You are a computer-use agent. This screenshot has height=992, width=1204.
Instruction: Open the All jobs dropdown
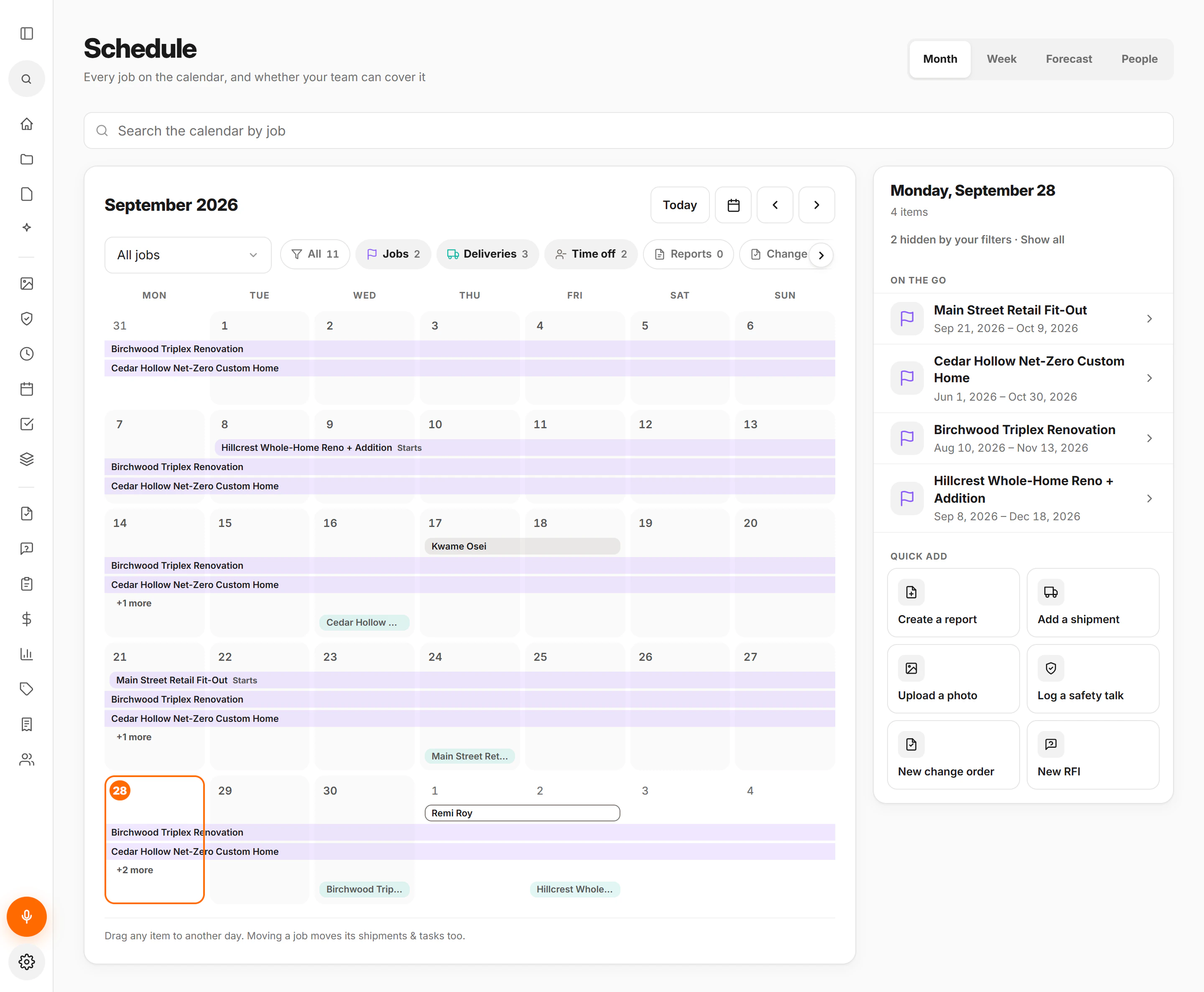[x=188, y=255]
